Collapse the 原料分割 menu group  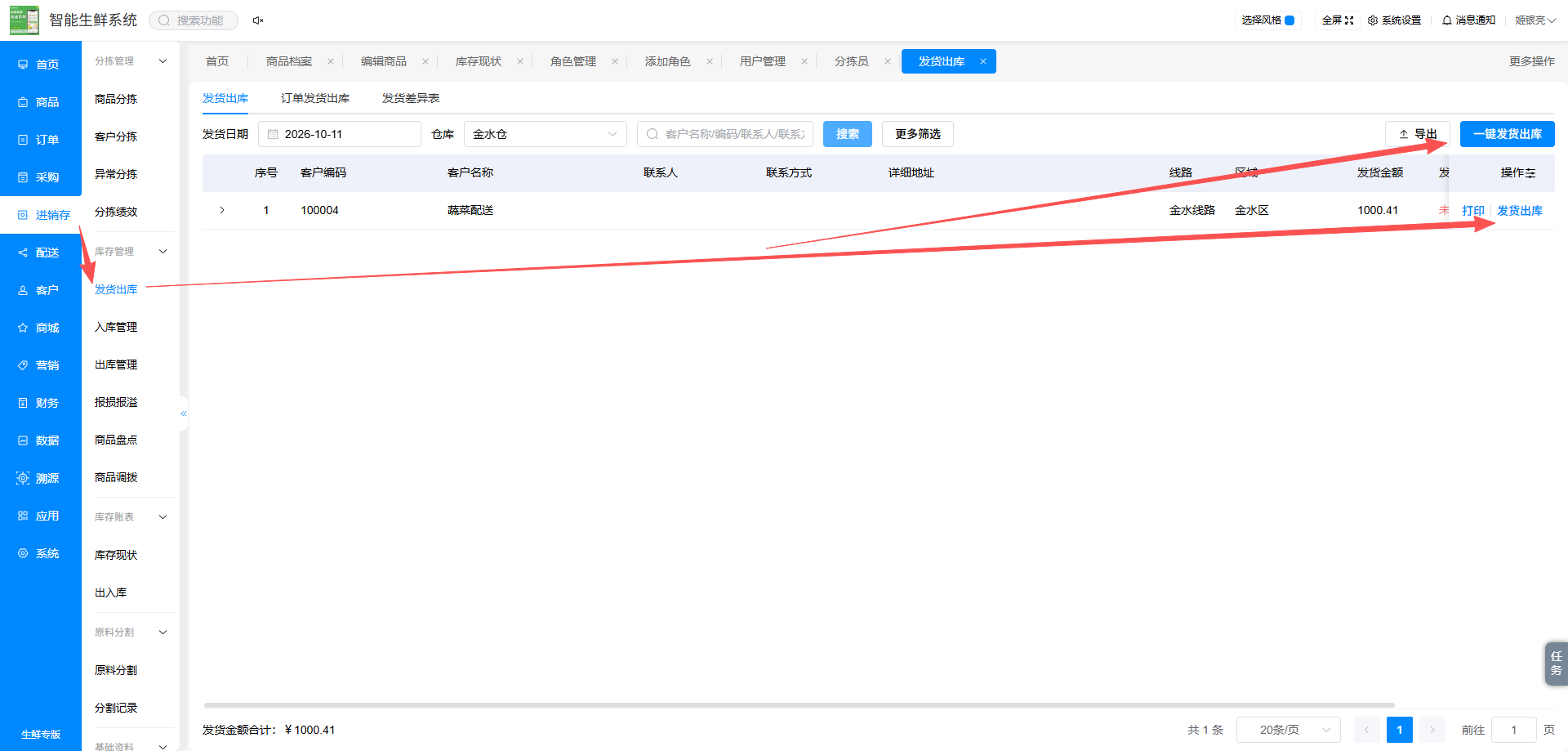163,633
